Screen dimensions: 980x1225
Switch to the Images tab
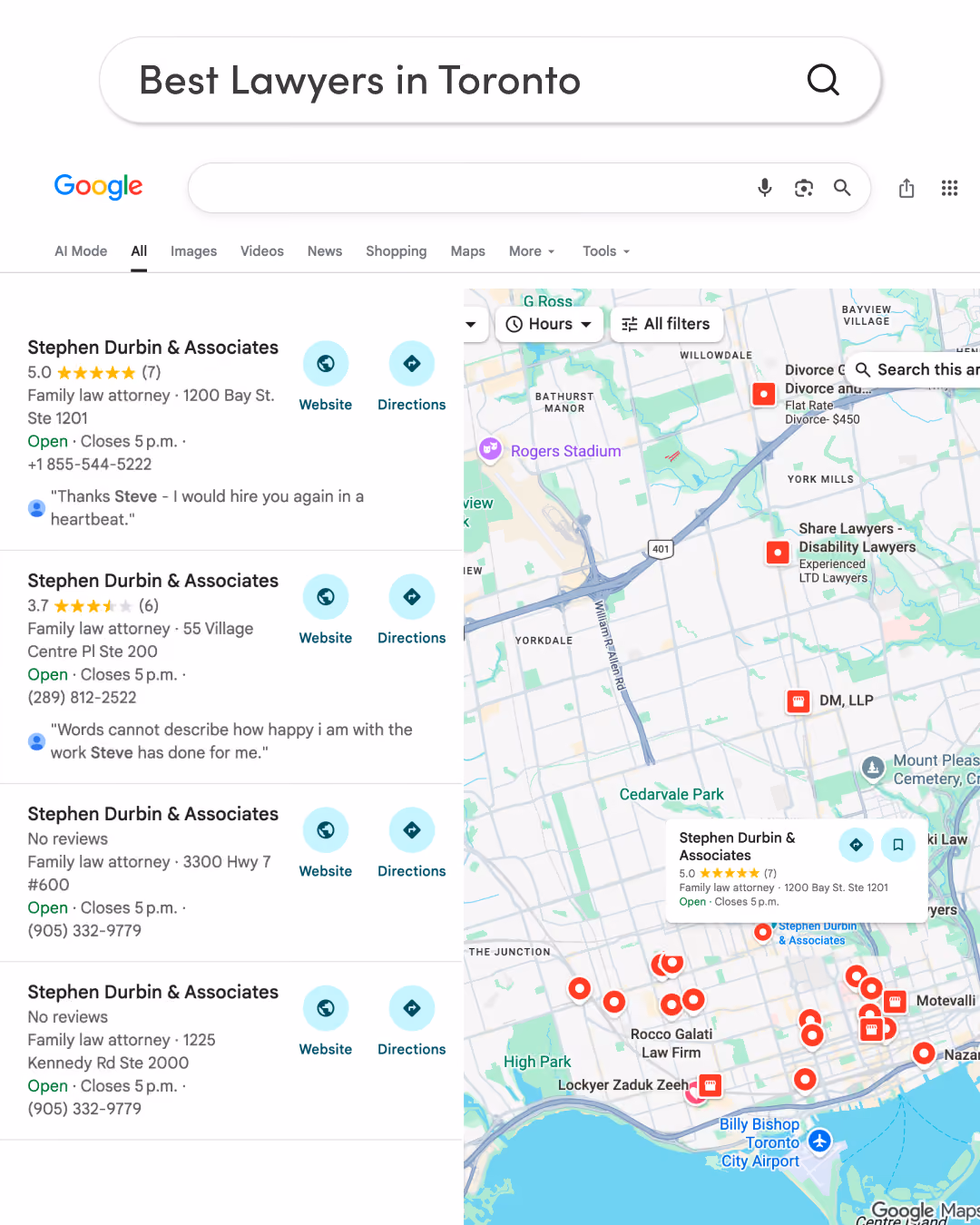(x=193, y=251)
